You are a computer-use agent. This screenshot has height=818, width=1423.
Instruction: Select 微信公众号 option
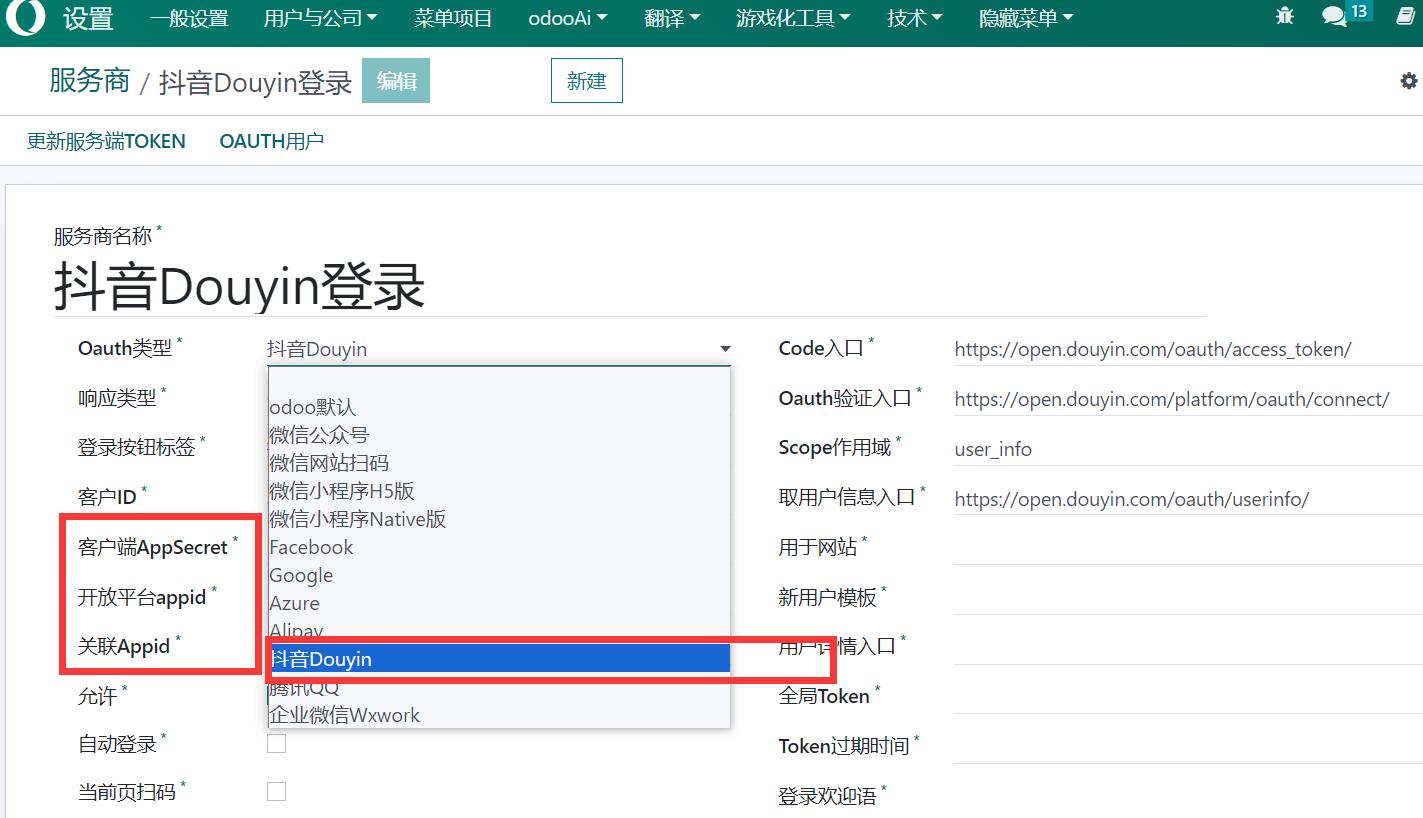click(x=499, y=435)
